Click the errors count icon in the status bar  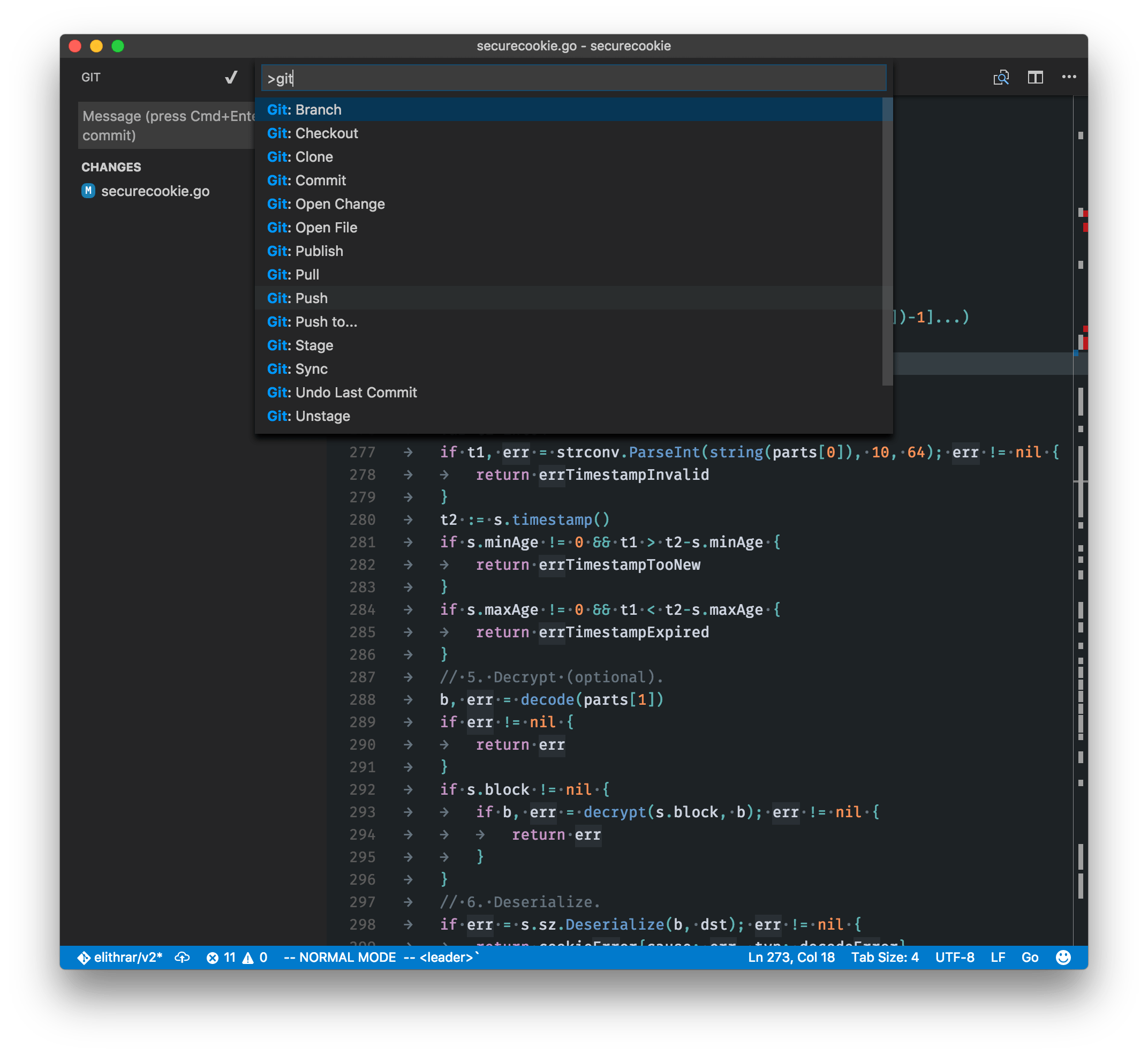222,958
